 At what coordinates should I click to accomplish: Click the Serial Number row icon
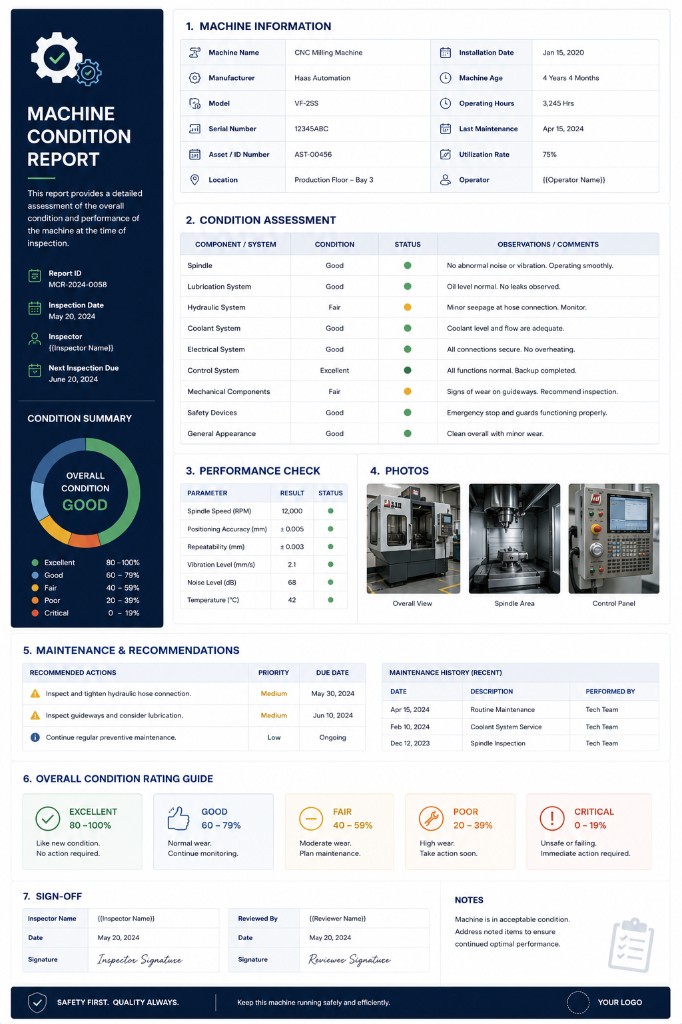(194, 129)
